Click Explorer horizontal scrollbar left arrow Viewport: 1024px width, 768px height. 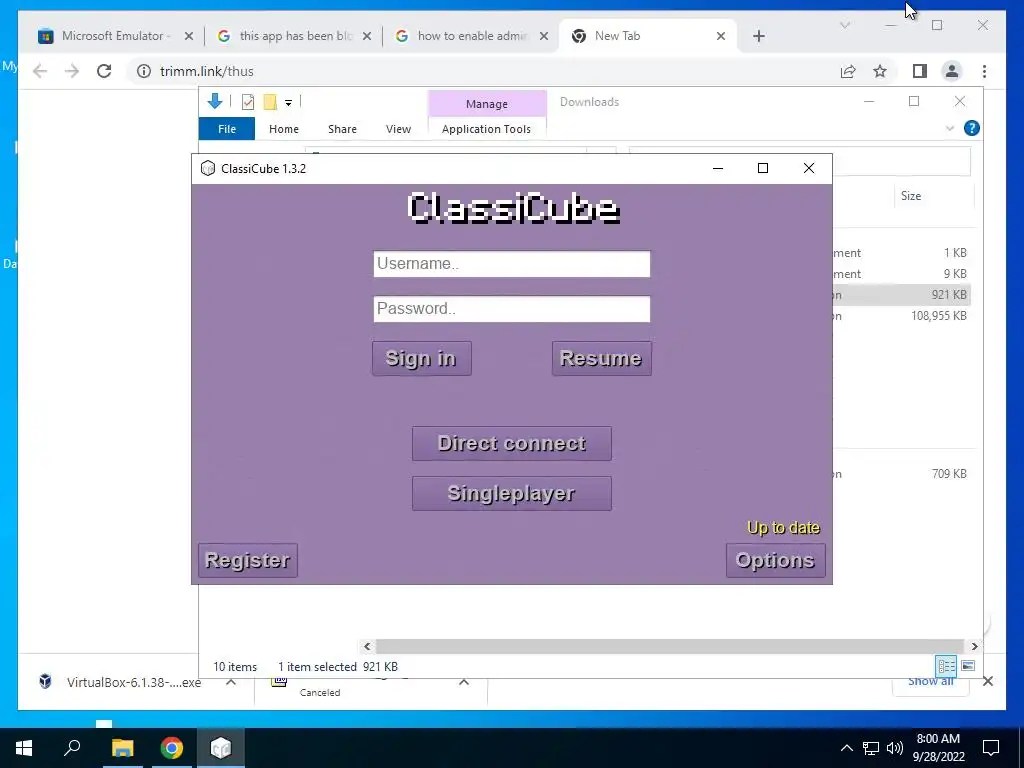coord(367,646)
